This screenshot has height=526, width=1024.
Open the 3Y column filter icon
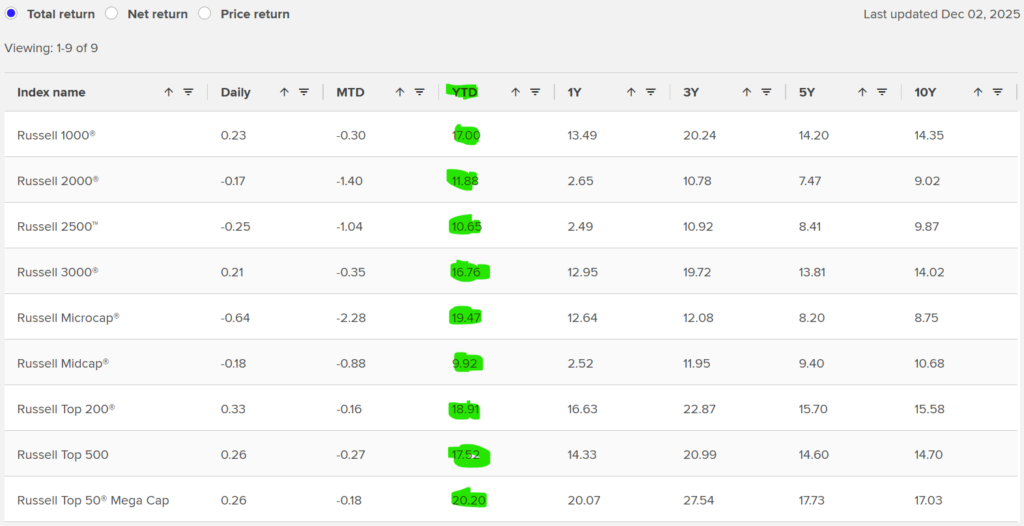766,92
